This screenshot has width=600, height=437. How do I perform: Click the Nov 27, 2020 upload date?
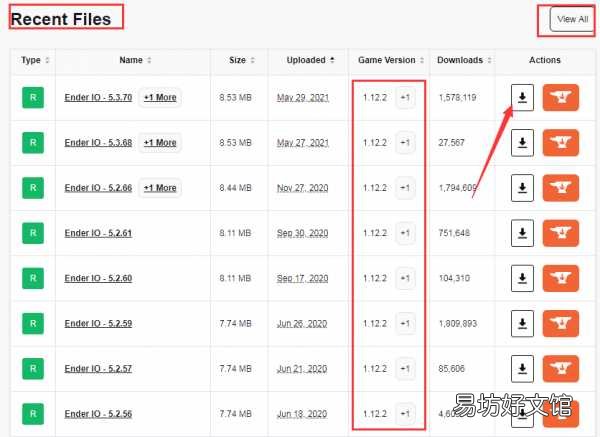[x=303, y=188]
